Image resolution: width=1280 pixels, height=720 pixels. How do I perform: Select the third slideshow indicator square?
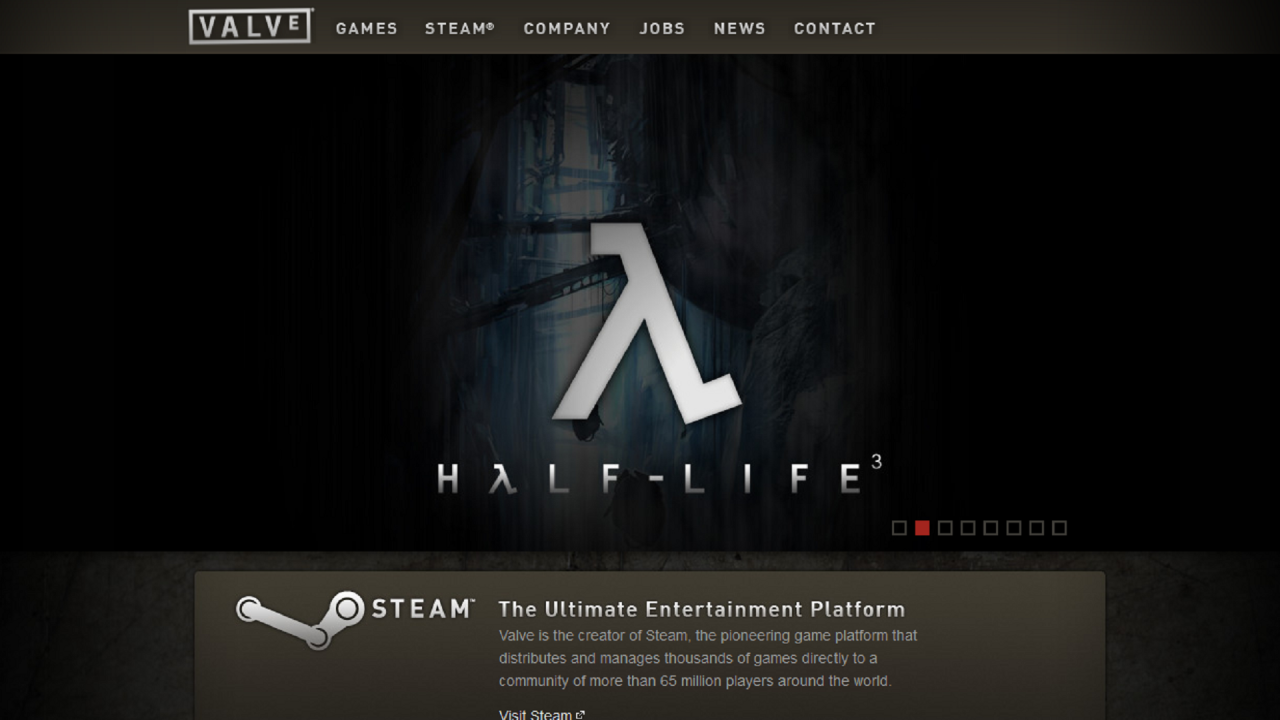945,528
